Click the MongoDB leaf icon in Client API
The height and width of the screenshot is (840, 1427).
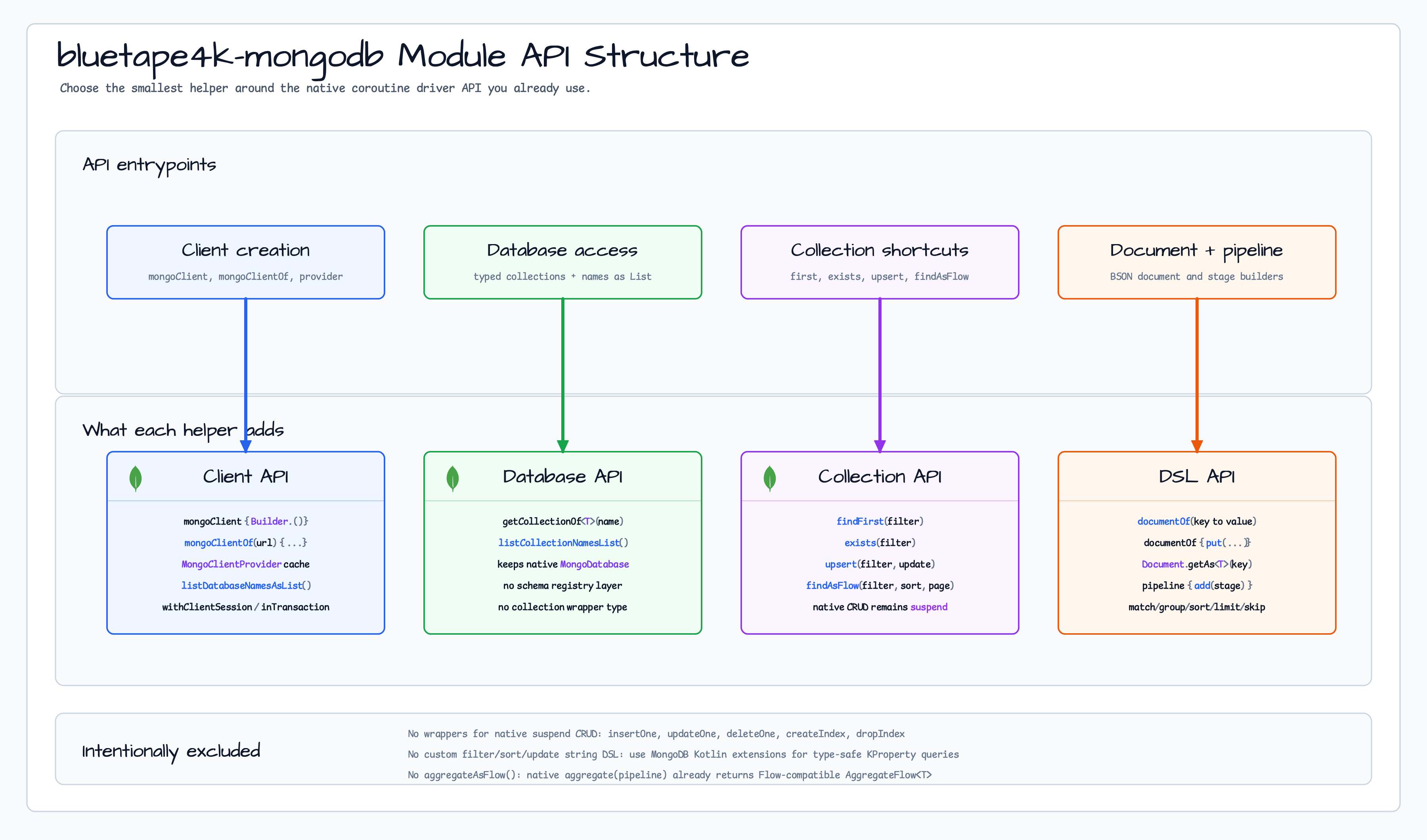click(135, 478)
